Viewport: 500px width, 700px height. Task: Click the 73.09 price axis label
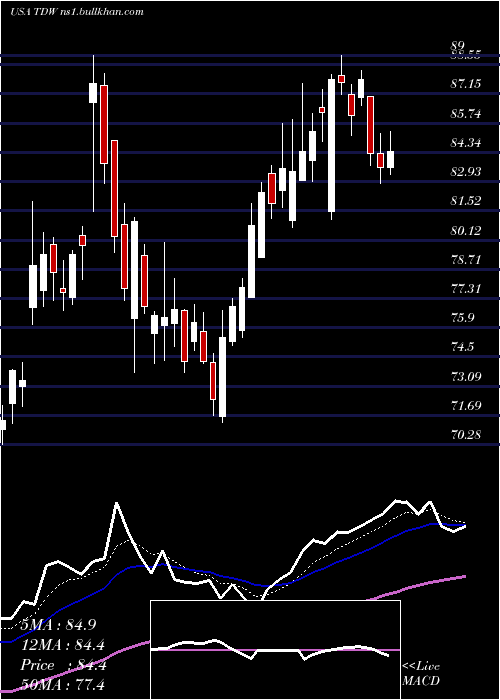point(466,376)
